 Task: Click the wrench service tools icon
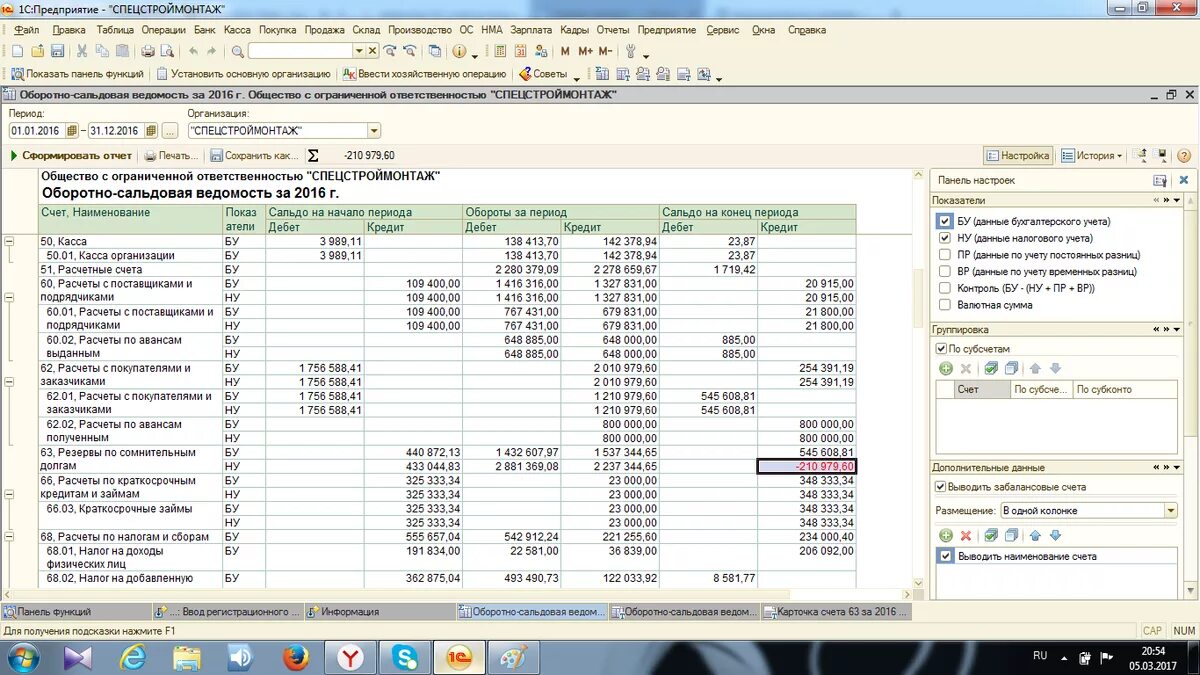point(631,51)
